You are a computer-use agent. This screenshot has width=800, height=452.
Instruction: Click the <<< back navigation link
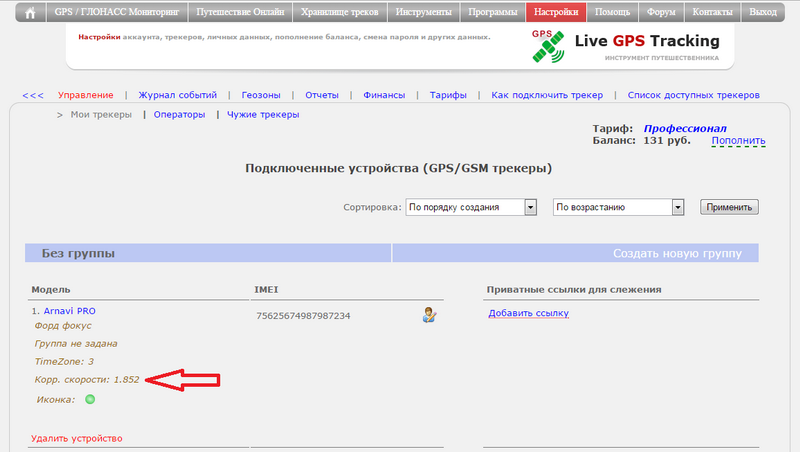pyautogui.click(x=33, y=95)
